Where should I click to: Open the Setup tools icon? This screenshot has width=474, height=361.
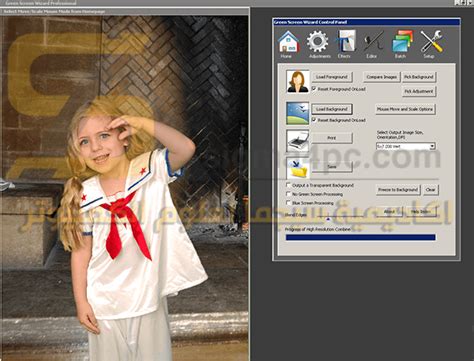click(x=431, y=41)
